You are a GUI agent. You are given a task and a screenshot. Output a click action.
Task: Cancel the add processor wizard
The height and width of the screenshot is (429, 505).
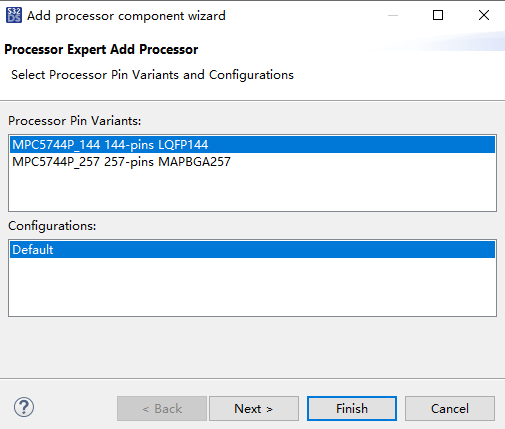(450, 408)
